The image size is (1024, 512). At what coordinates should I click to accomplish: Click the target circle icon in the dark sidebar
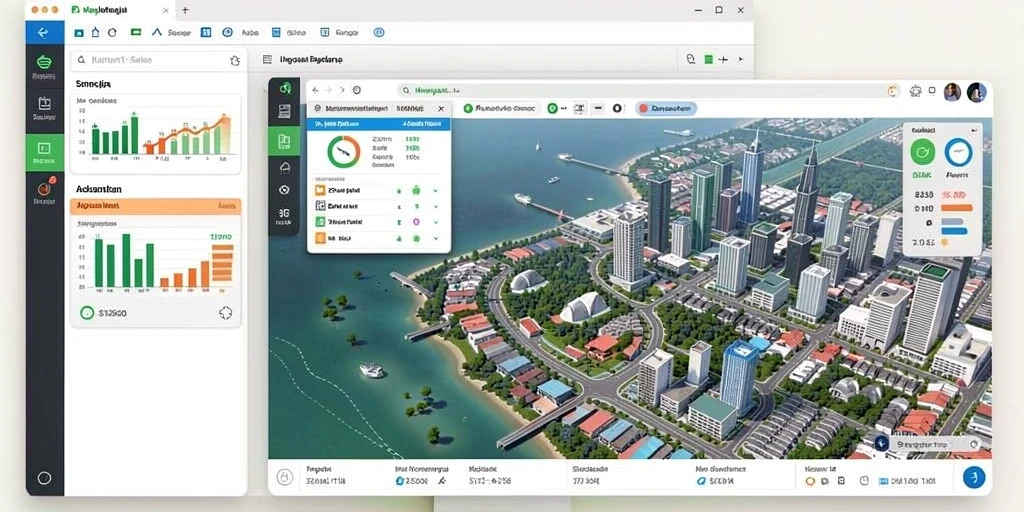(x=284, y=190)
